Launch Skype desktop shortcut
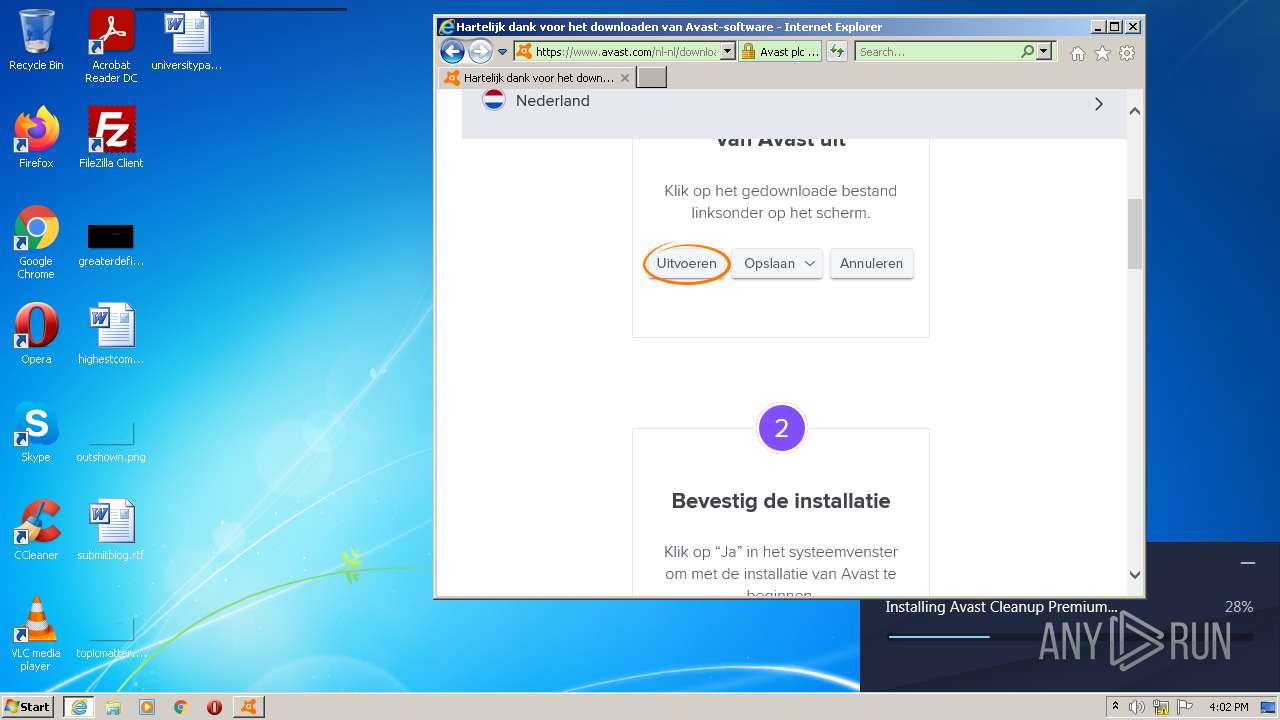This screenshot has height=720, width=1280. (36, 432)
